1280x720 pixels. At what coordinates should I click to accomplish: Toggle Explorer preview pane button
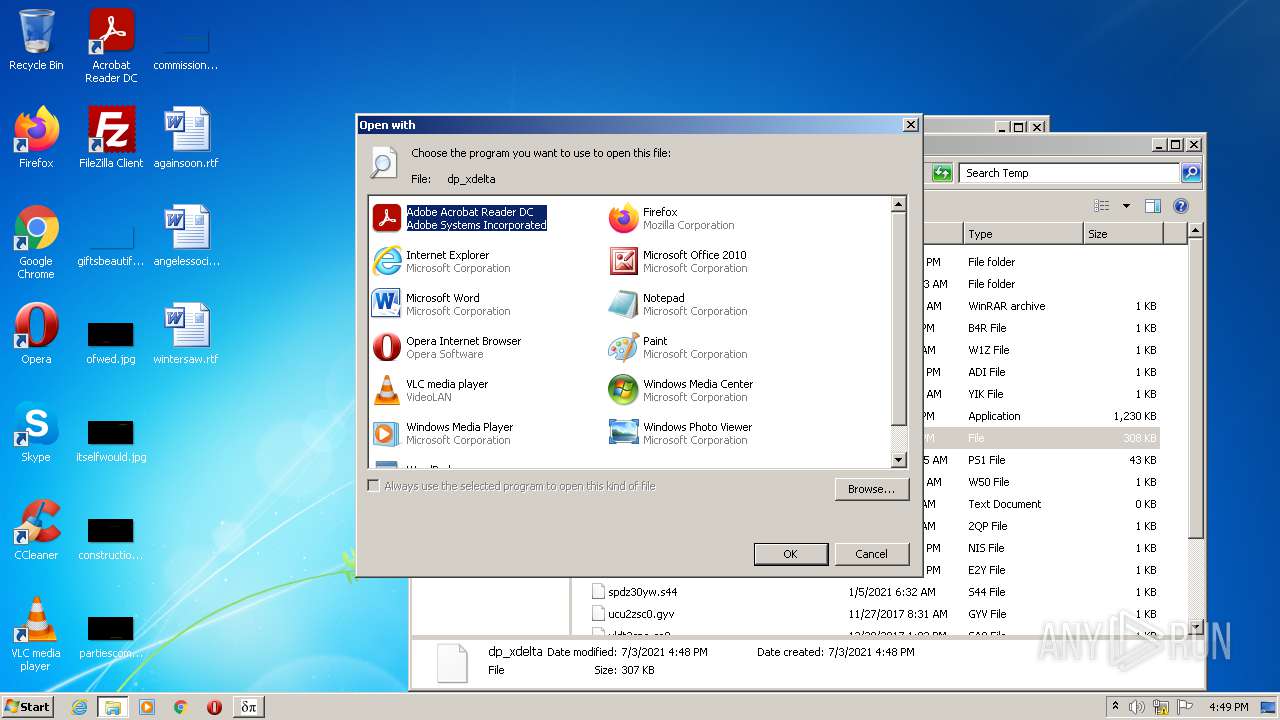1152,206
